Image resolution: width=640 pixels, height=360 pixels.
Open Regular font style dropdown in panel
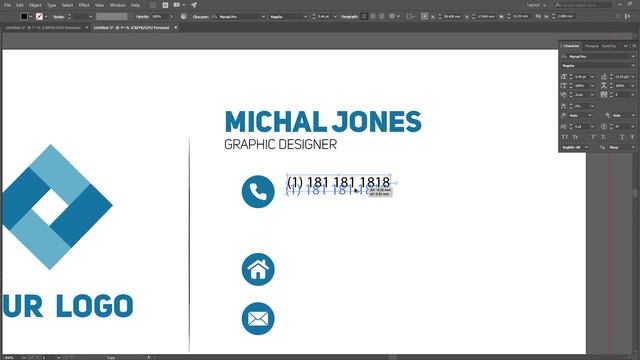[633, 66]
